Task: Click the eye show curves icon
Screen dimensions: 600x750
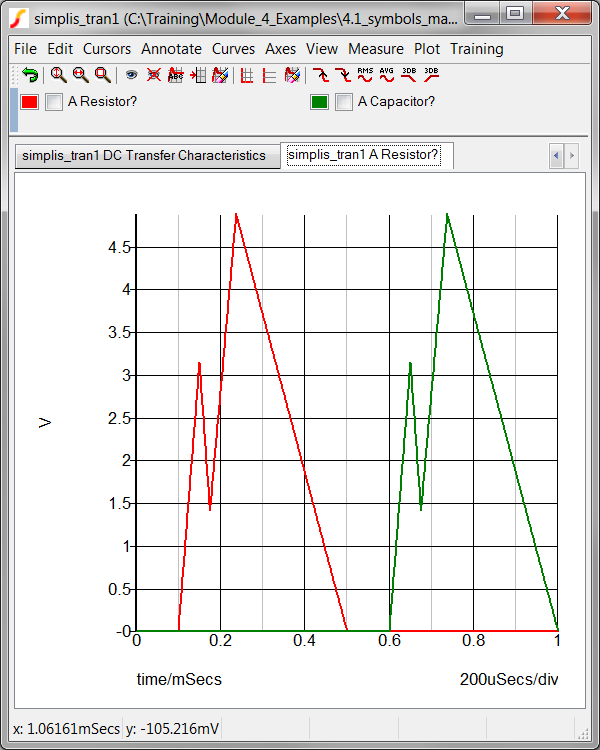Action: 131,75
